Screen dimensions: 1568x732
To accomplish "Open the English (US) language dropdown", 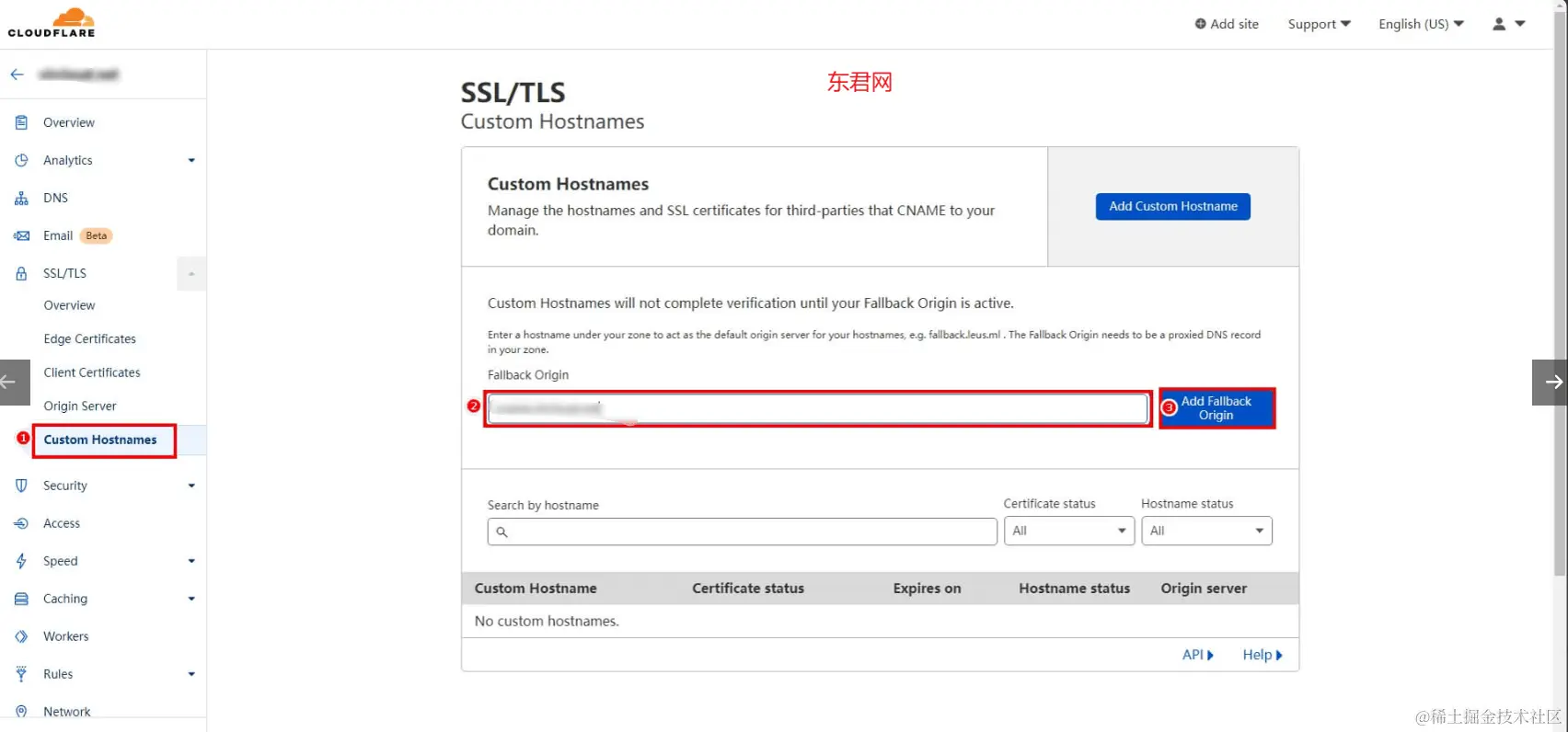I will [x=1421, y=24].
